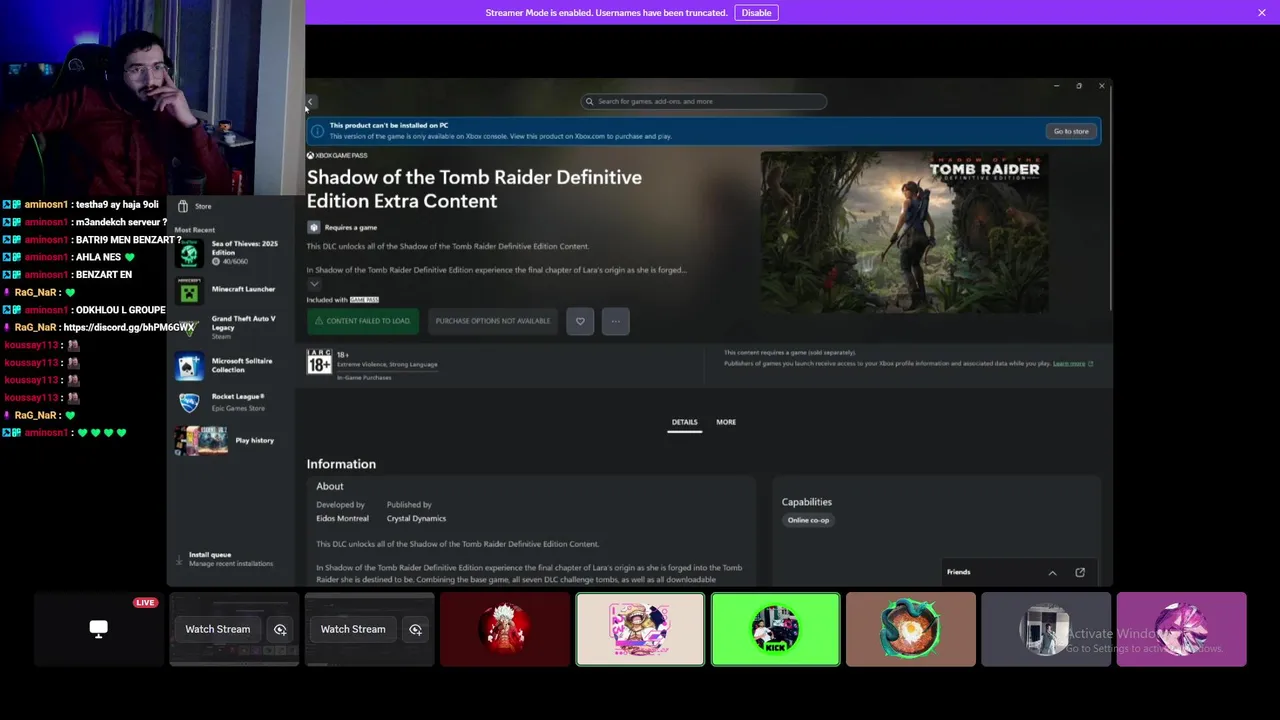This screenshot has width=1280, height=720.
Task: Pop out the second stream
Action: [x=415, y=629]
